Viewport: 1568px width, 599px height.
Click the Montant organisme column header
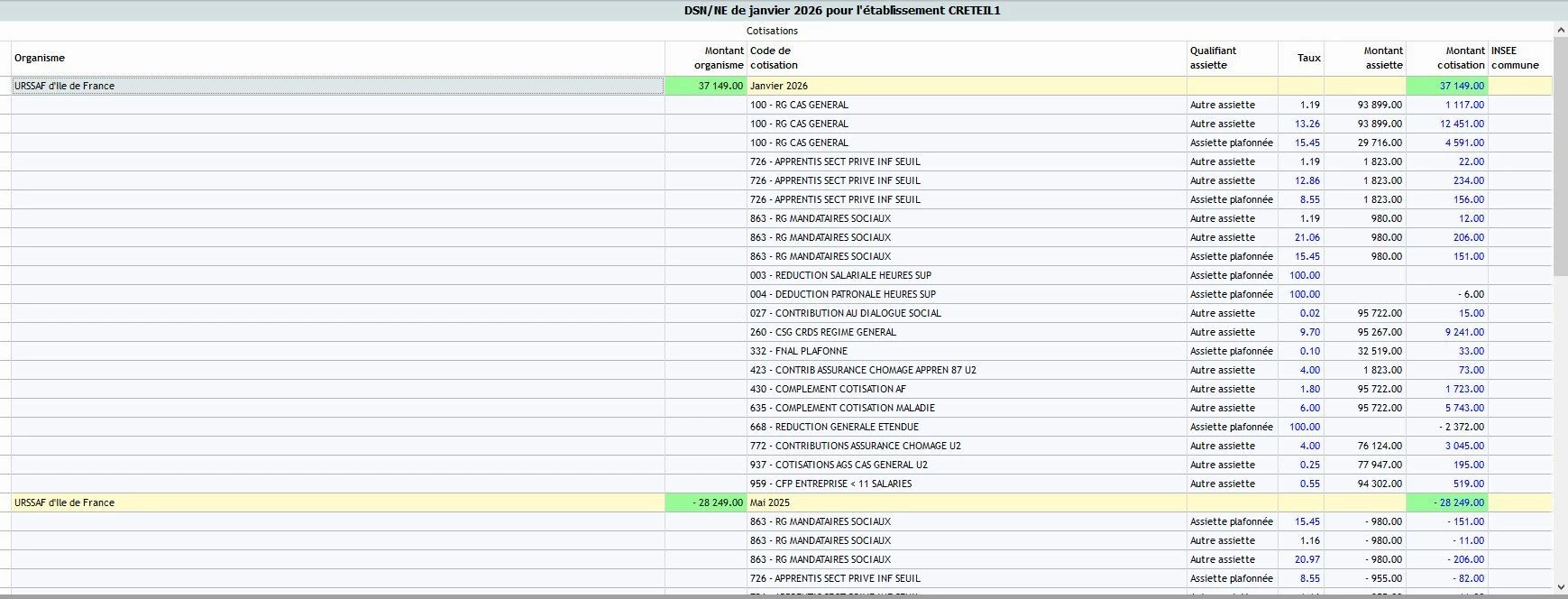706,58
